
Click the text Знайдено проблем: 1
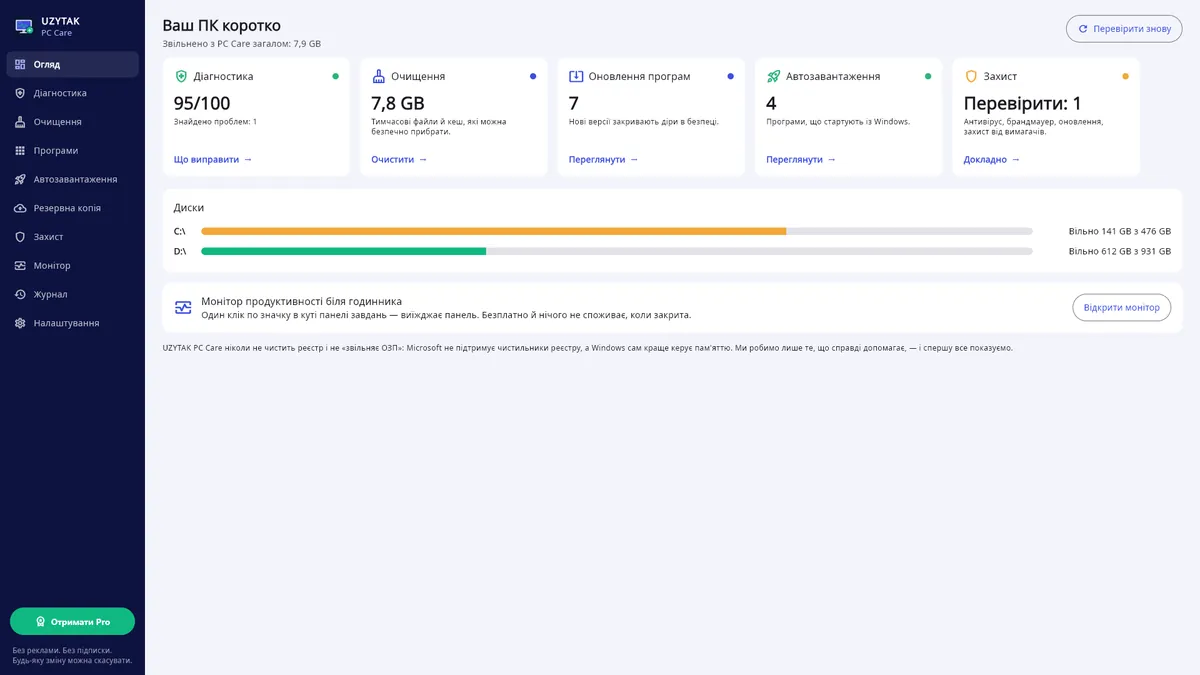coord(216,122)
